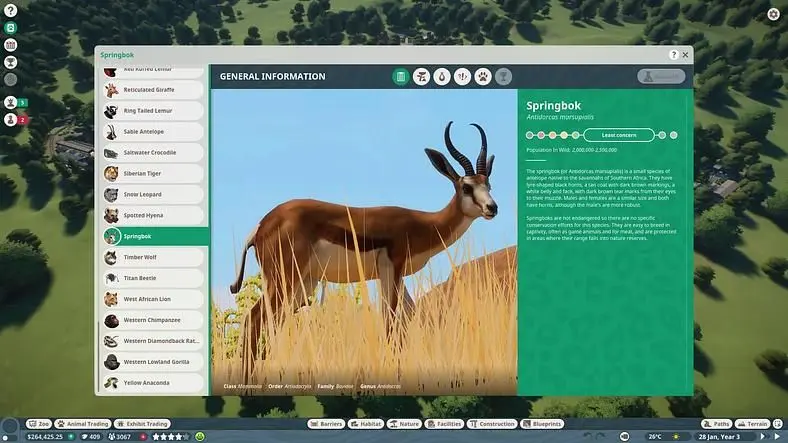
Task: Click the play speed control
Action: [x=777, y=436]
